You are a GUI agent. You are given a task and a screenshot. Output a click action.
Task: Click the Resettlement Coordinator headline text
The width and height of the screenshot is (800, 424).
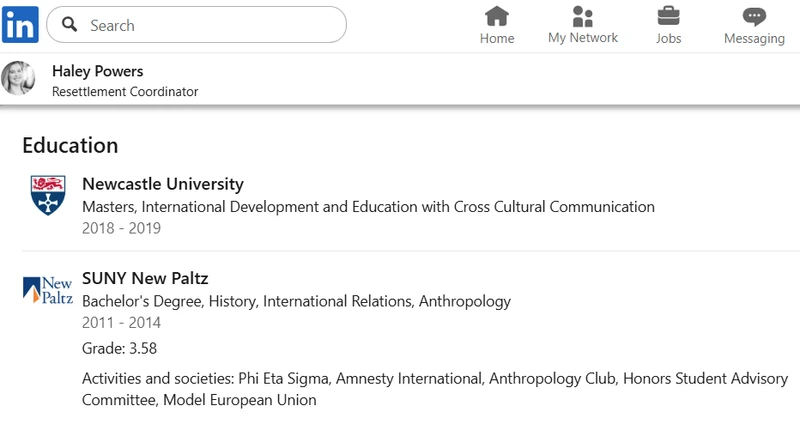[125, 92]
